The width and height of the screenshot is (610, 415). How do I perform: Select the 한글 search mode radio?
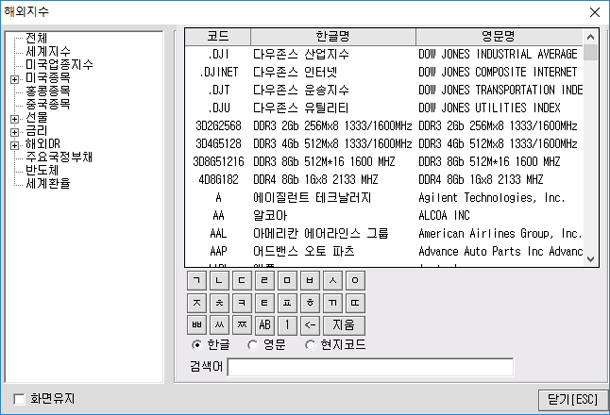(197, 345)
